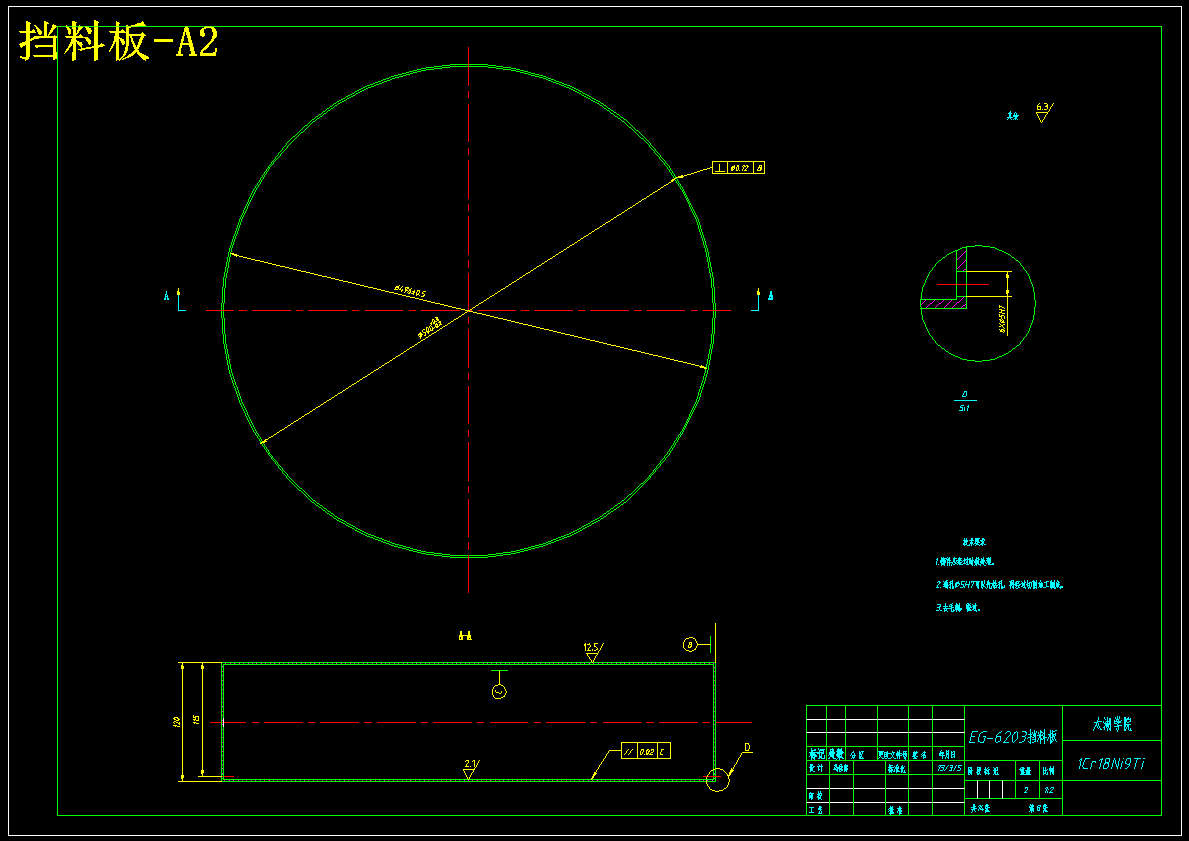This screenshot has height=841, width=1189.
Task: Select the 比例 header cell
Action: (1049, 770)
